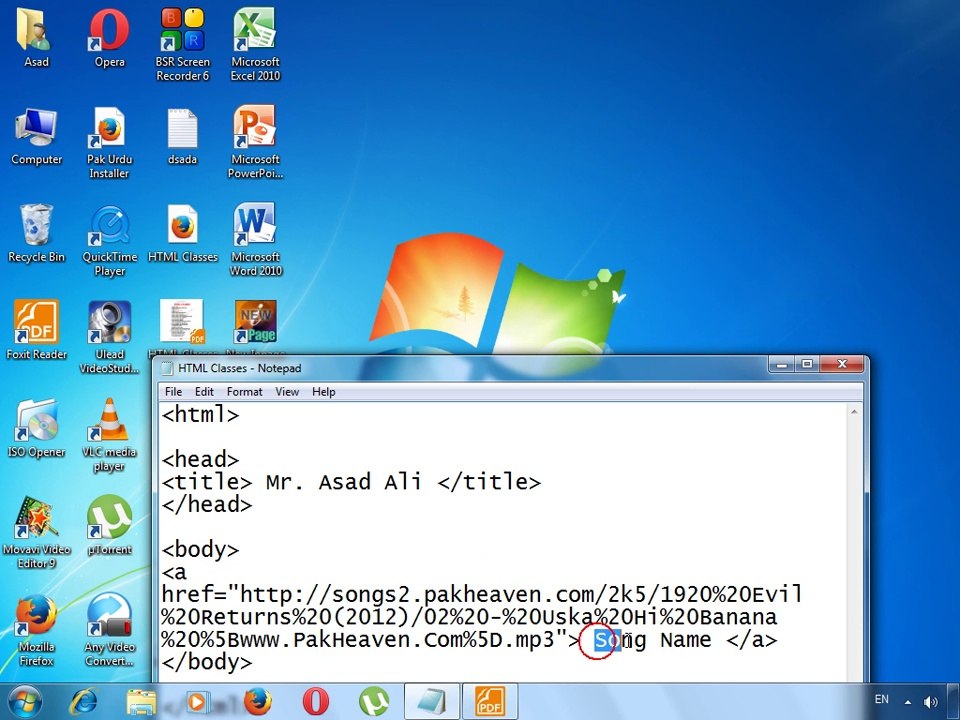Click the Notepad scrollbar up arrow
The width and height of the screenshot is (960, 720).
[x=853, y=412]
